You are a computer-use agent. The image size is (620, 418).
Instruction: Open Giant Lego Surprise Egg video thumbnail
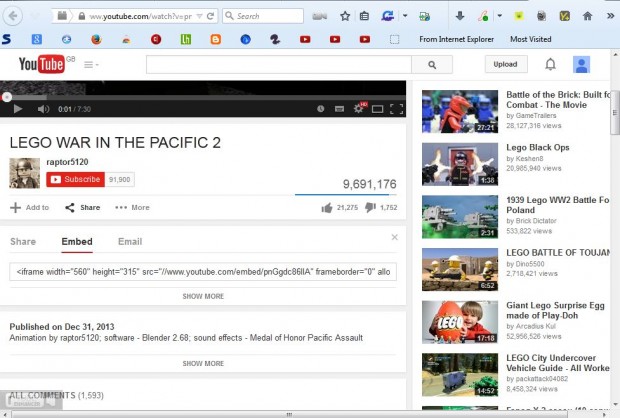460,322
